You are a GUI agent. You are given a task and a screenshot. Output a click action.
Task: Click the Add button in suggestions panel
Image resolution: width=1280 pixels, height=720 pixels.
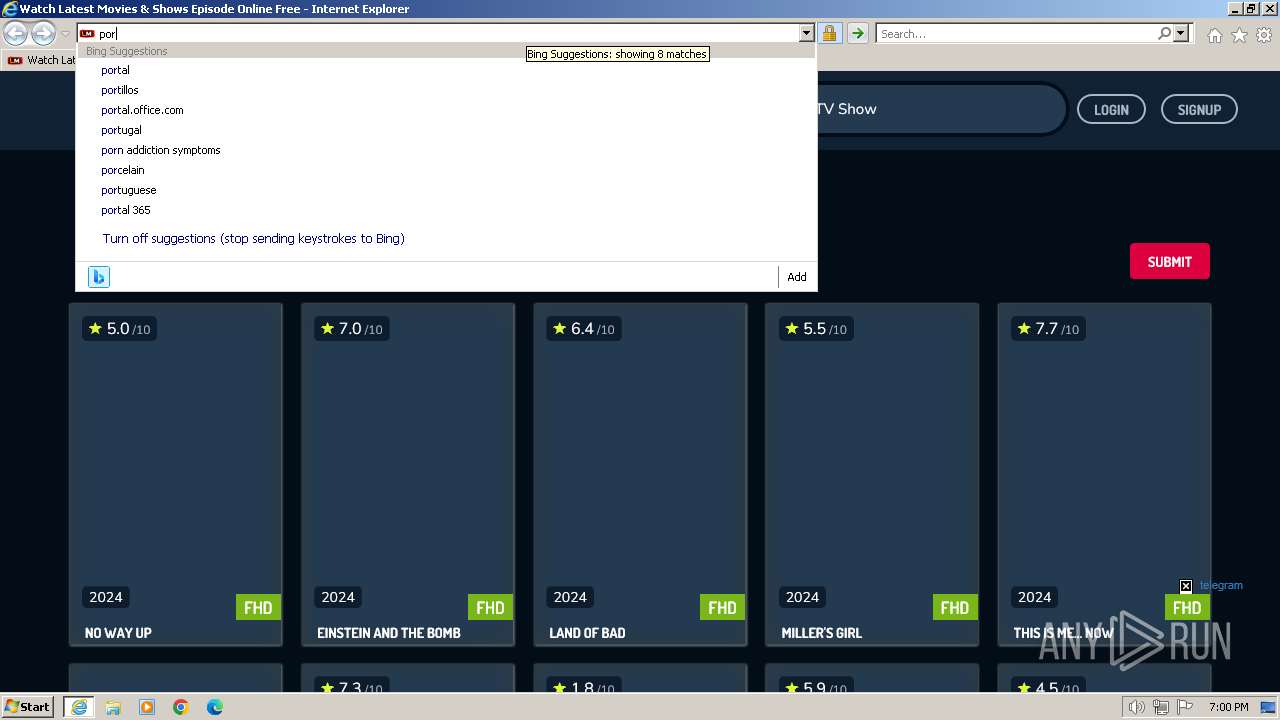click(797, 277)
